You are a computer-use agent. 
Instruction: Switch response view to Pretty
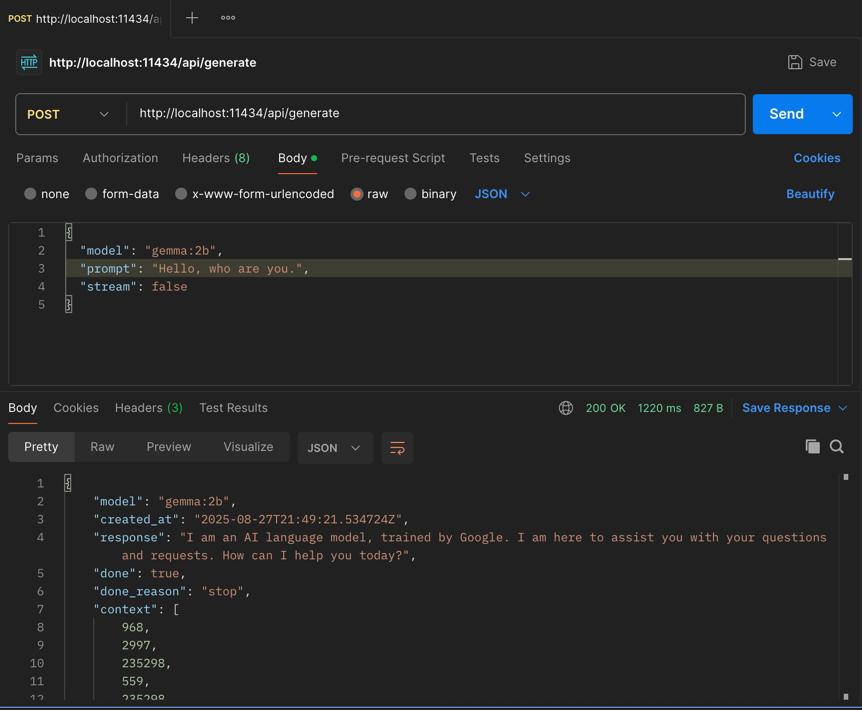click(x=41, y=447)
